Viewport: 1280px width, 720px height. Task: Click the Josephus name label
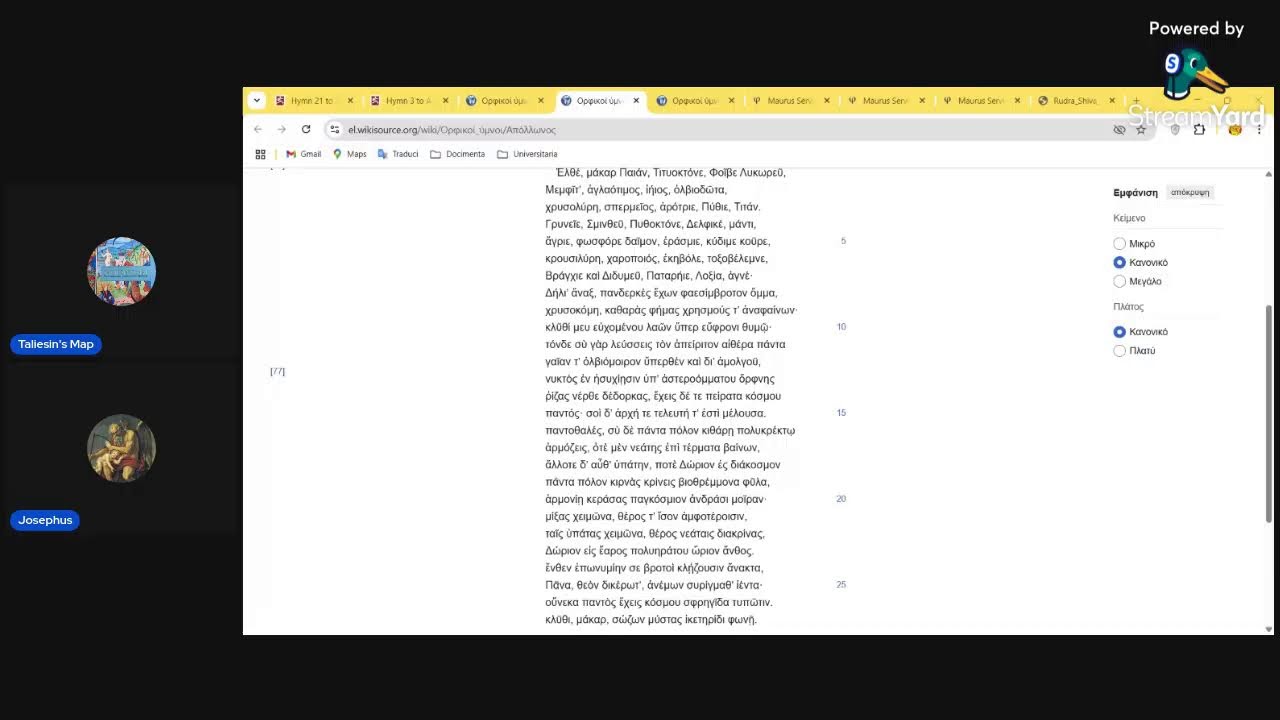tap(45, 520)
